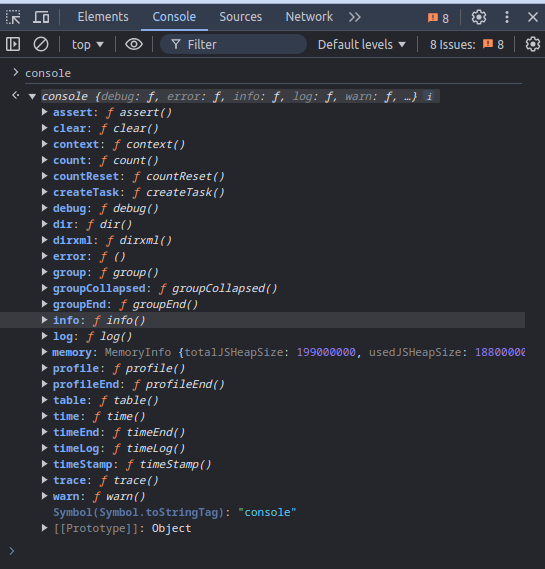Select the Console tab
The width and height of the screenshot is (545, 569).
point(174,17)
